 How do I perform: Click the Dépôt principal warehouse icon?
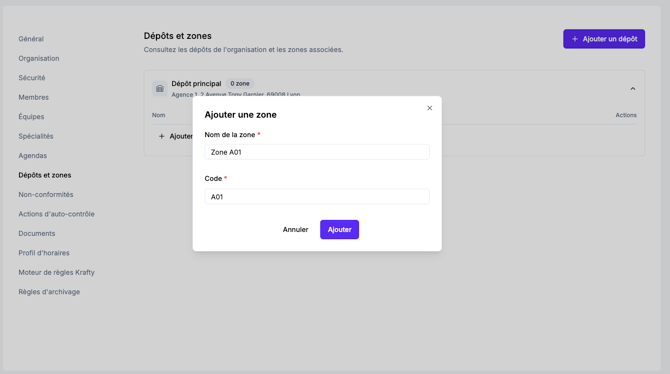pyautogui.click(x=160, y=88)
